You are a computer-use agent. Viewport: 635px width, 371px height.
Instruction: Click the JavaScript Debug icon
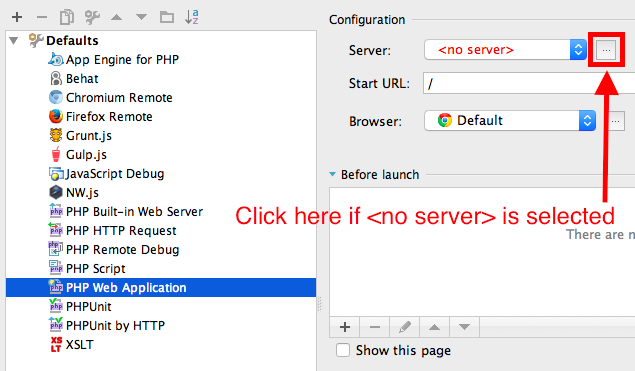(56, 174)
